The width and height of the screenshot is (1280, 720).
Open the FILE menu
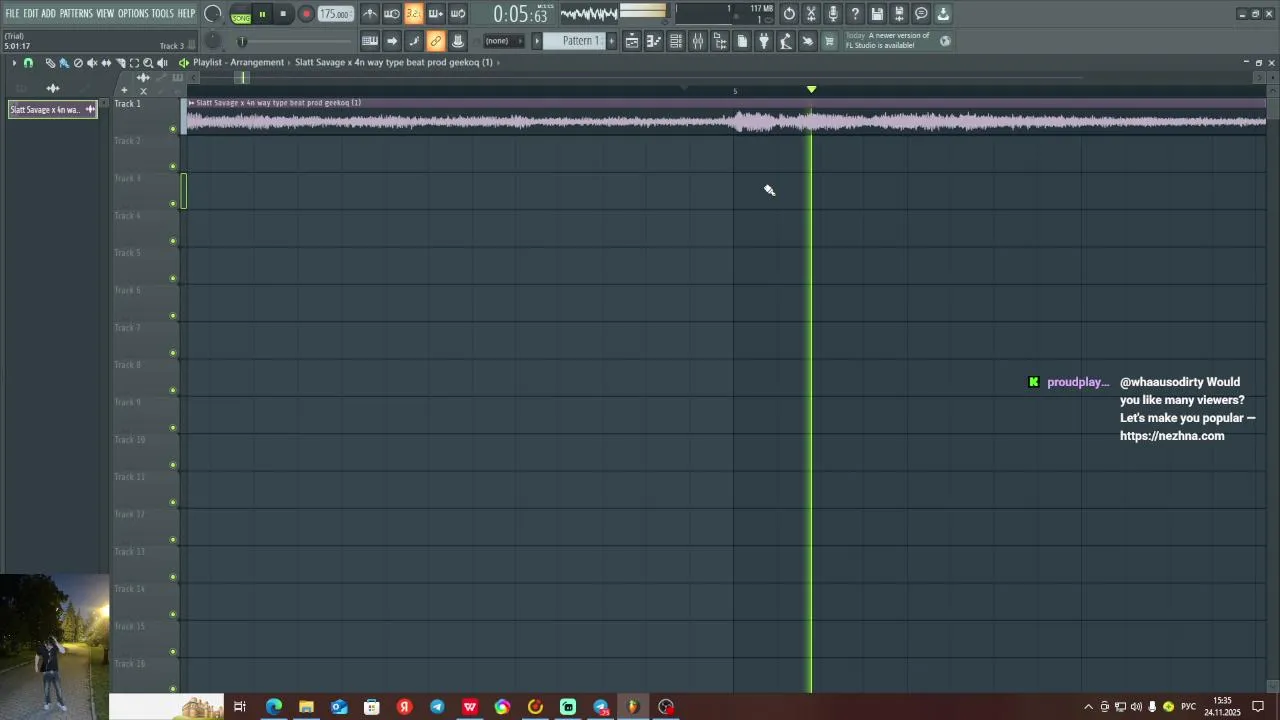pos(13,13)
